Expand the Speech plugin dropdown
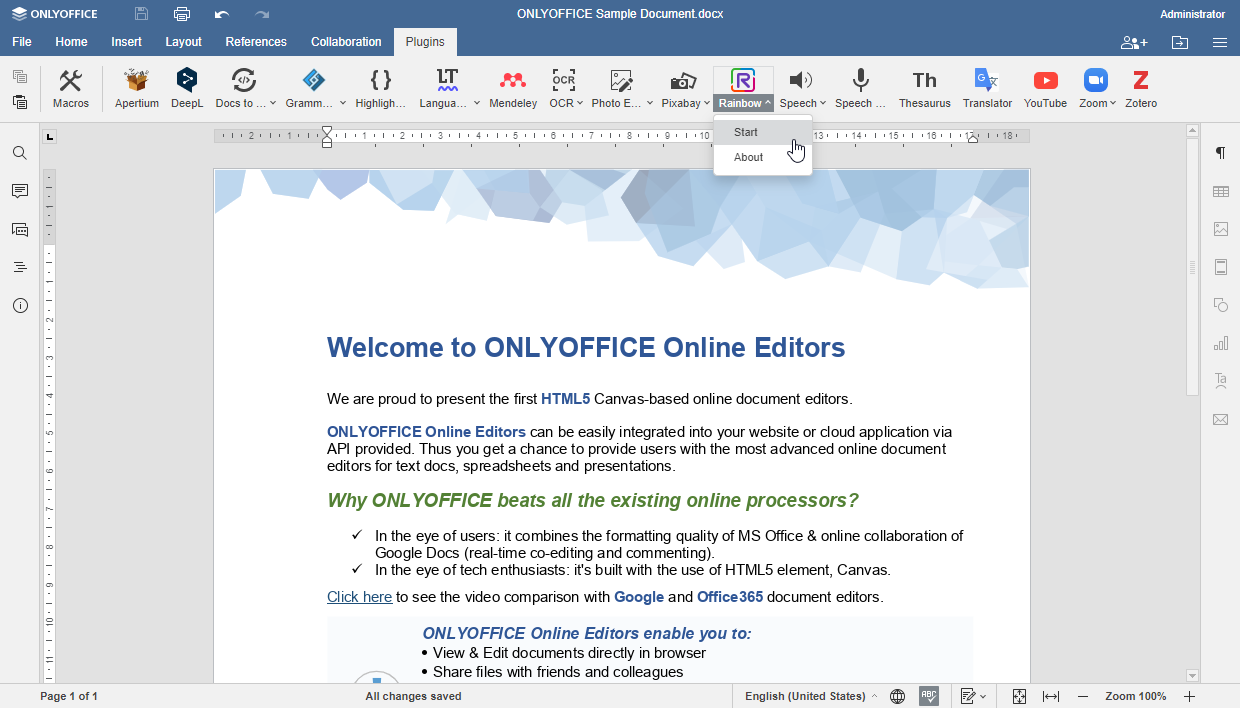Viewport: 1240px width, 708px height. (823, 103)
